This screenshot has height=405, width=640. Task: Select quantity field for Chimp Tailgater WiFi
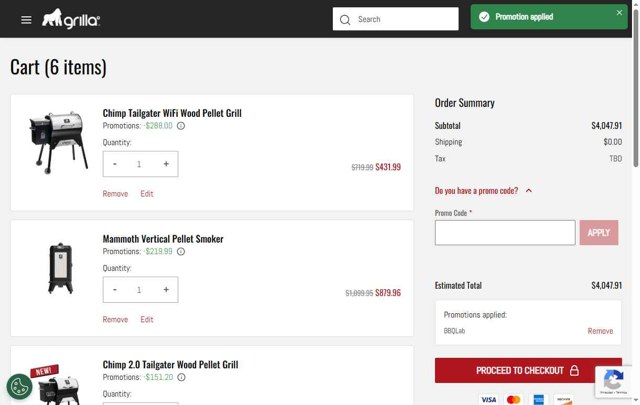coord(139,164)
